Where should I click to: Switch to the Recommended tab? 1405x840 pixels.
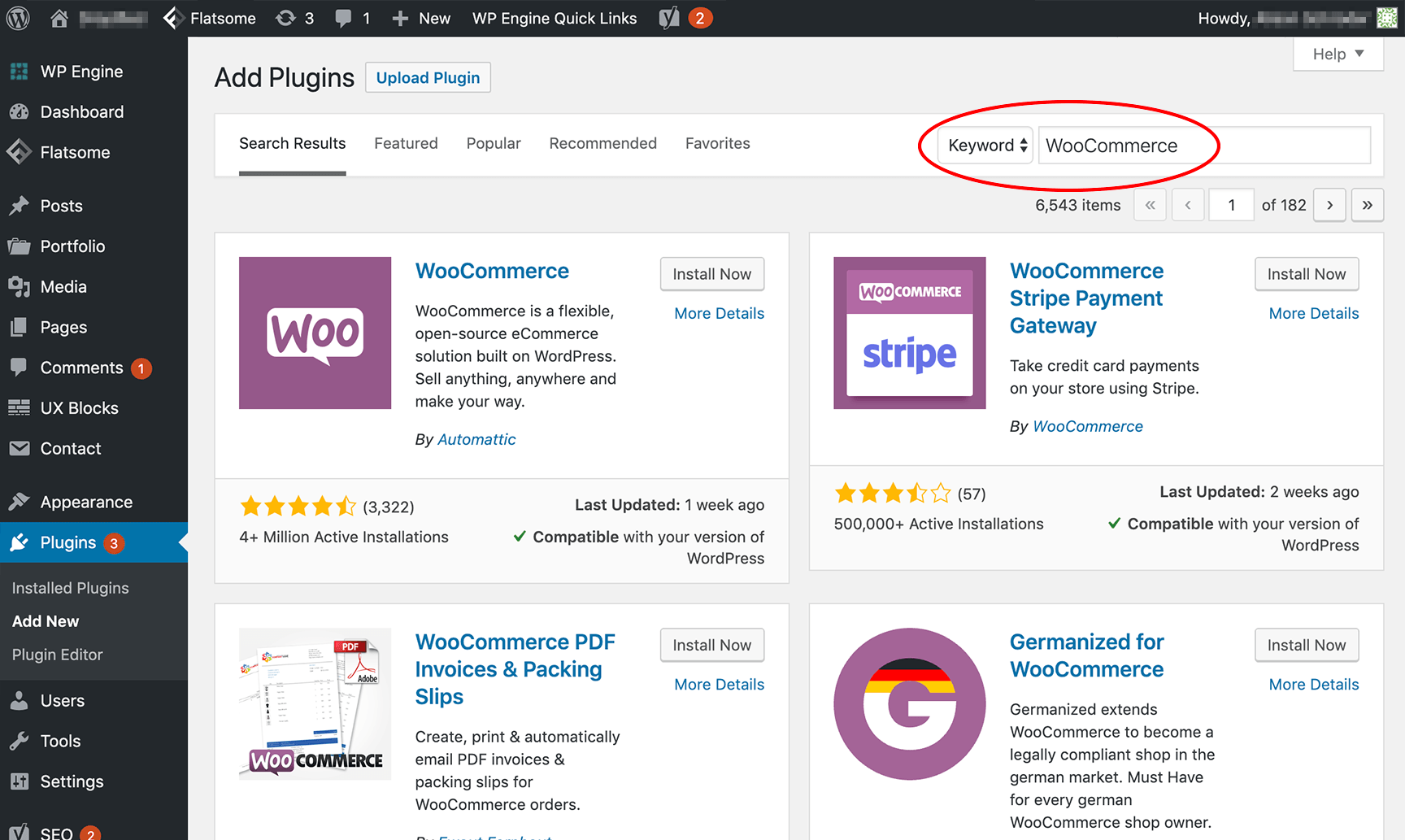click(x=602, y=144)
